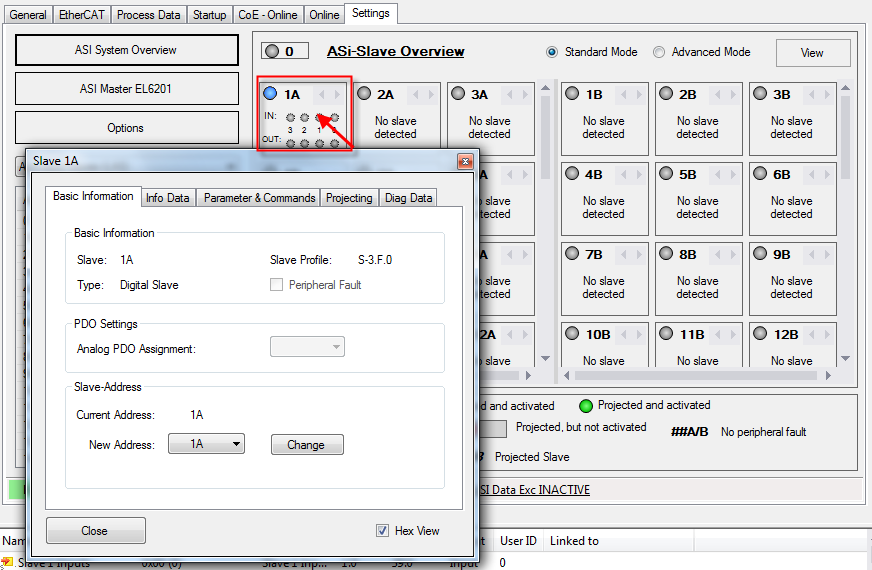This screenshot has width=872, height=570.
Task: Click the ASI Master EL6201 button
Action: [x=127, y=88]
